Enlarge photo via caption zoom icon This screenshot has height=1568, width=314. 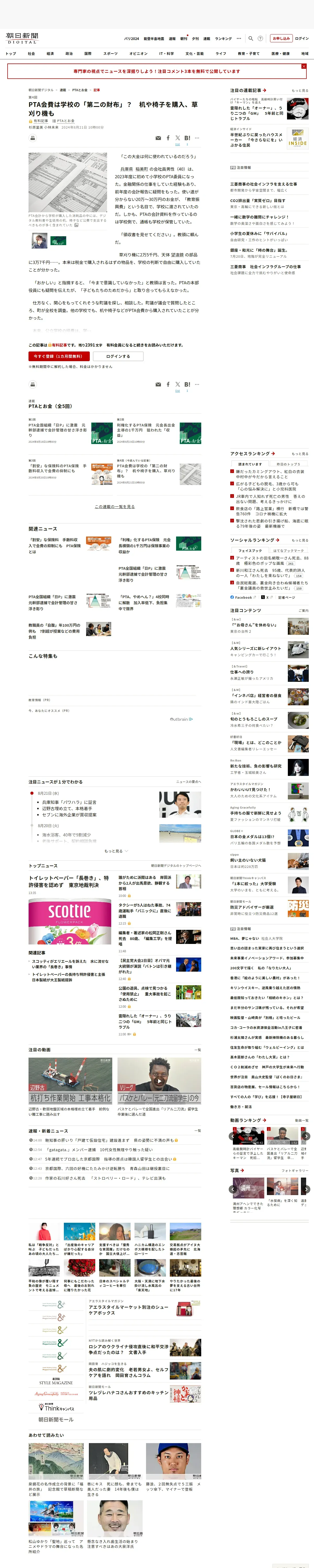(x=76, y=225)
